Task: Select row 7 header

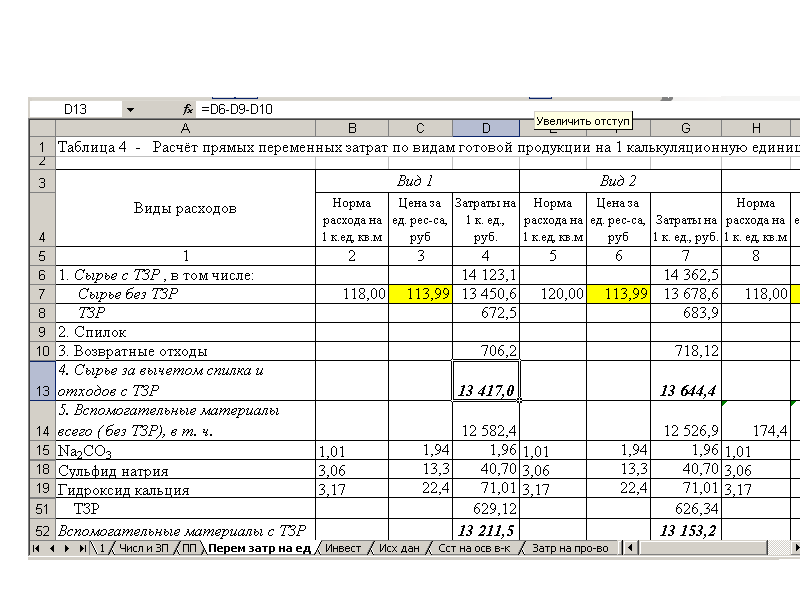Action: coord(42,294)
